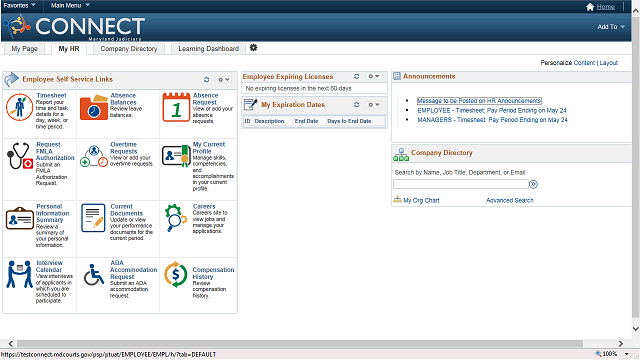This screenshot has width=640, height=360.
Task: Refresh the Employee Self Service Links pagelet
Action: pyautogui.click(x=207, y=80)
